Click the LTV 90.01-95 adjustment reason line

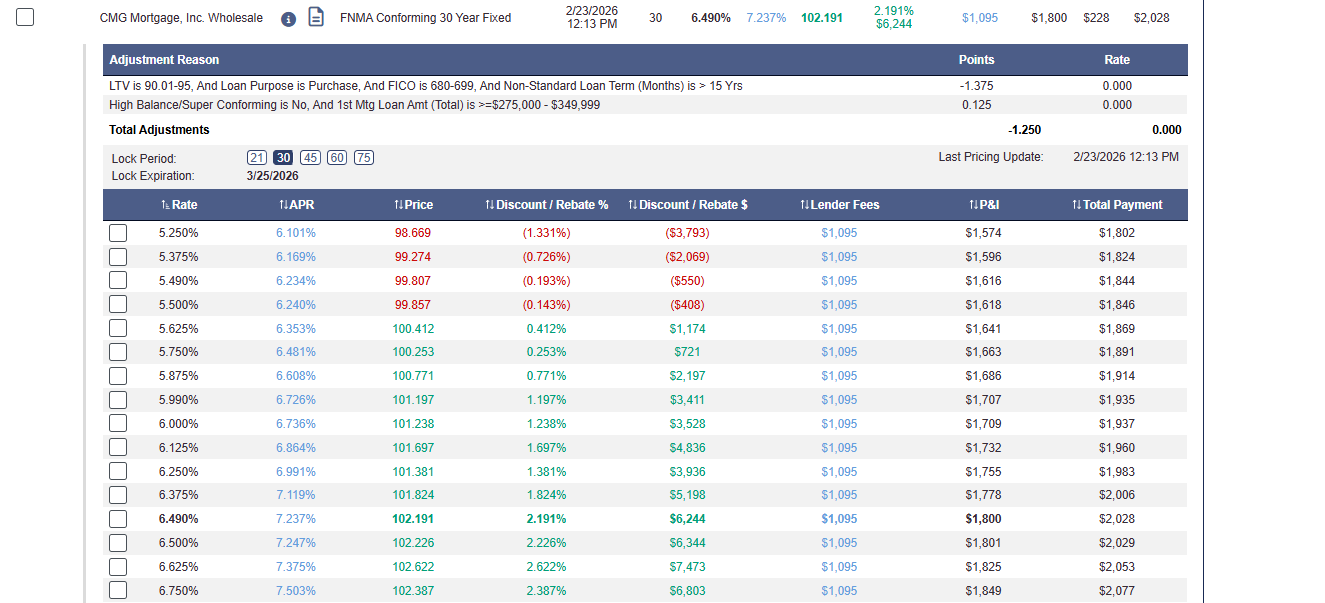pos(426,86)
